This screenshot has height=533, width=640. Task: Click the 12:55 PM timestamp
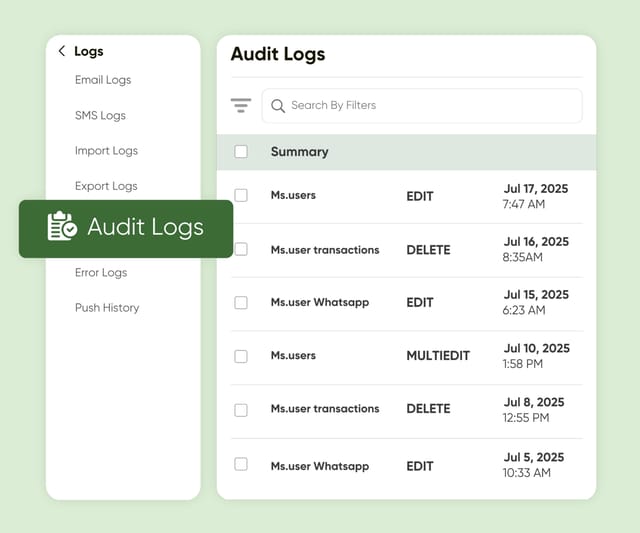pyautogui.click(x=526, y=418)
